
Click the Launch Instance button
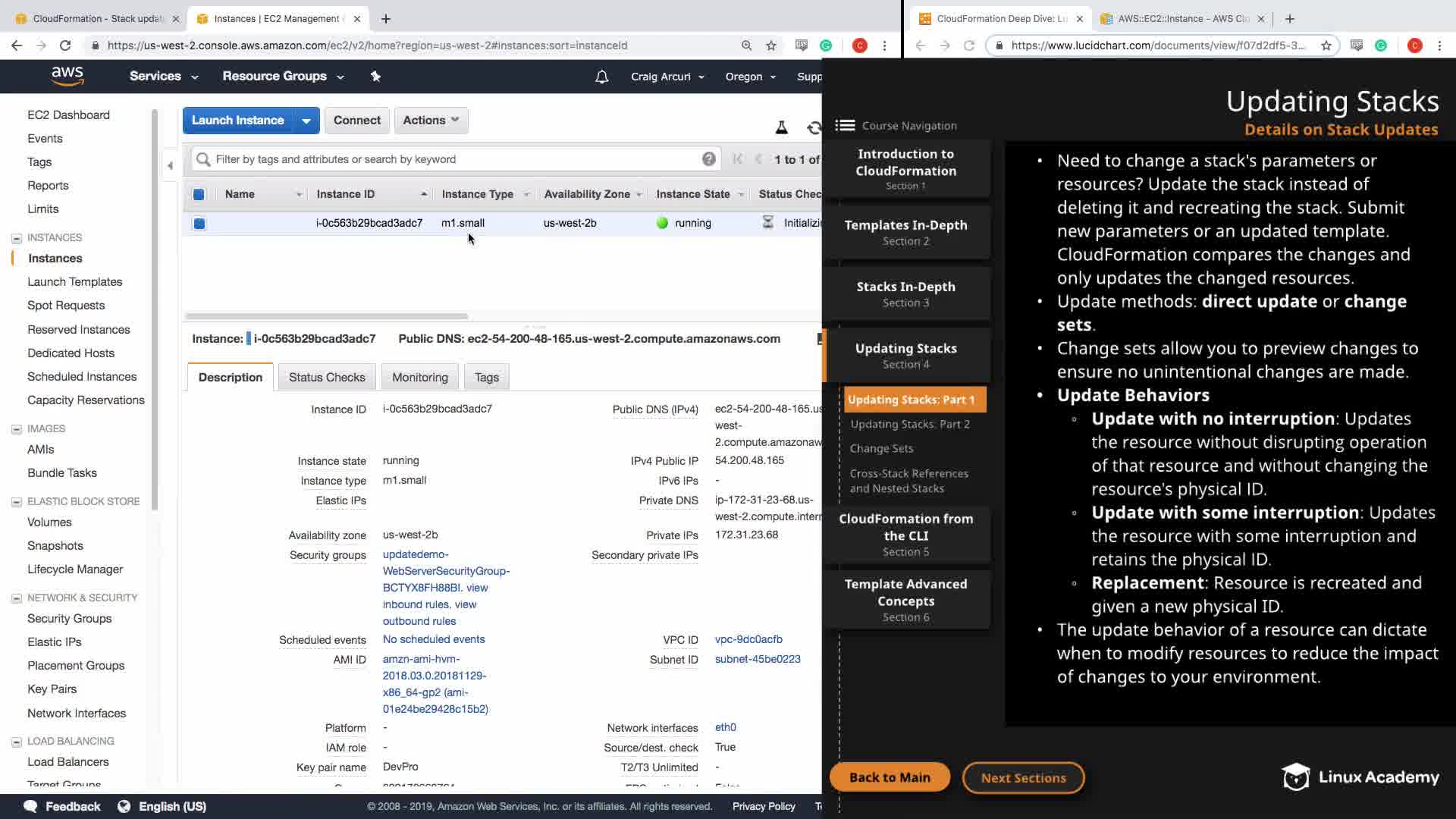click(x=237, y=121)
